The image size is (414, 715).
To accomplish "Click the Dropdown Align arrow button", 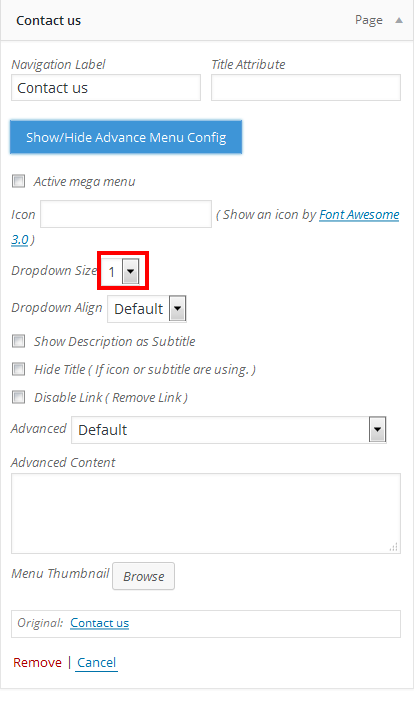I will [x=177, y=309].
